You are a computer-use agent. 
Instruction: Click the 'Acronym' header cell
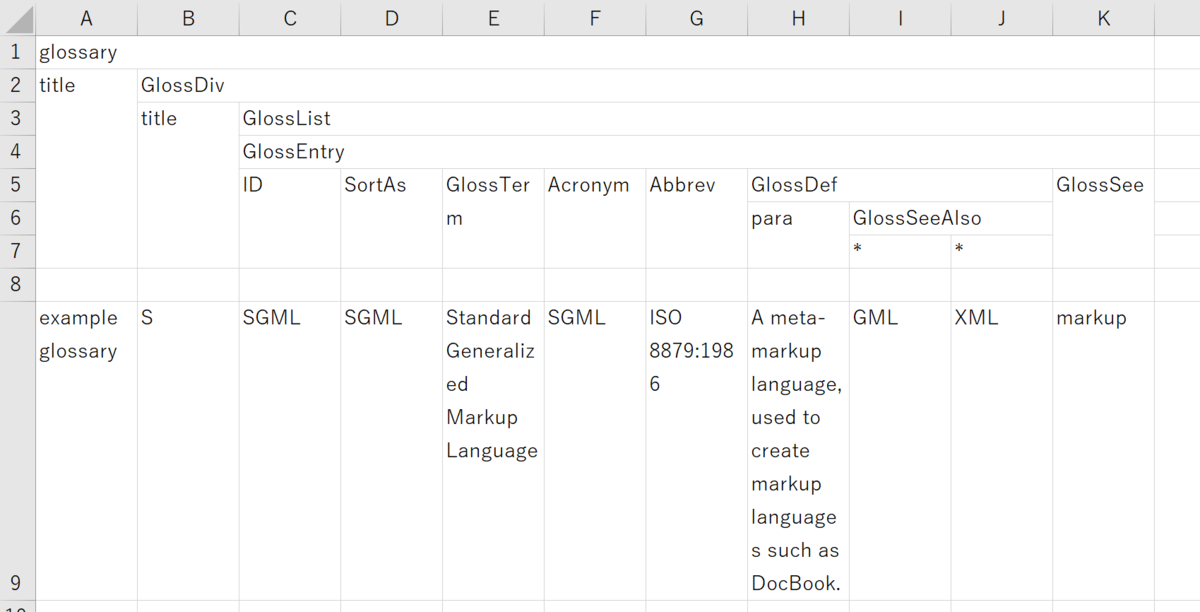point(595,218)
